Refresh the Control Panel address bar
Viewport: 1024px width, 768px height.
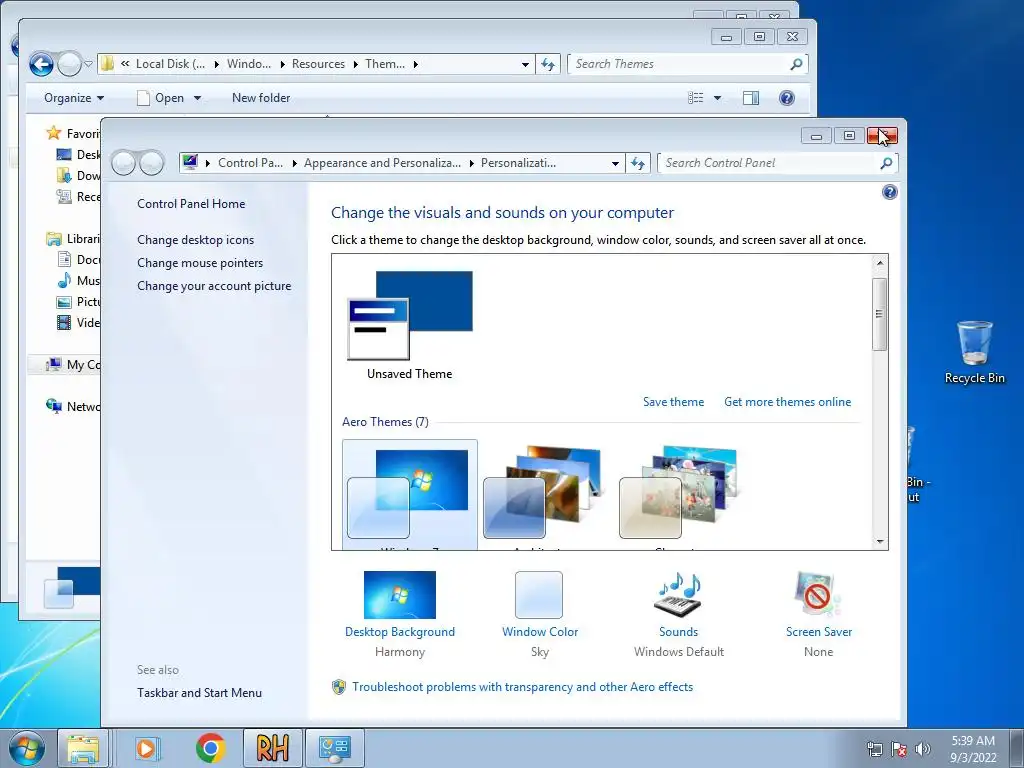pos(638,163)
